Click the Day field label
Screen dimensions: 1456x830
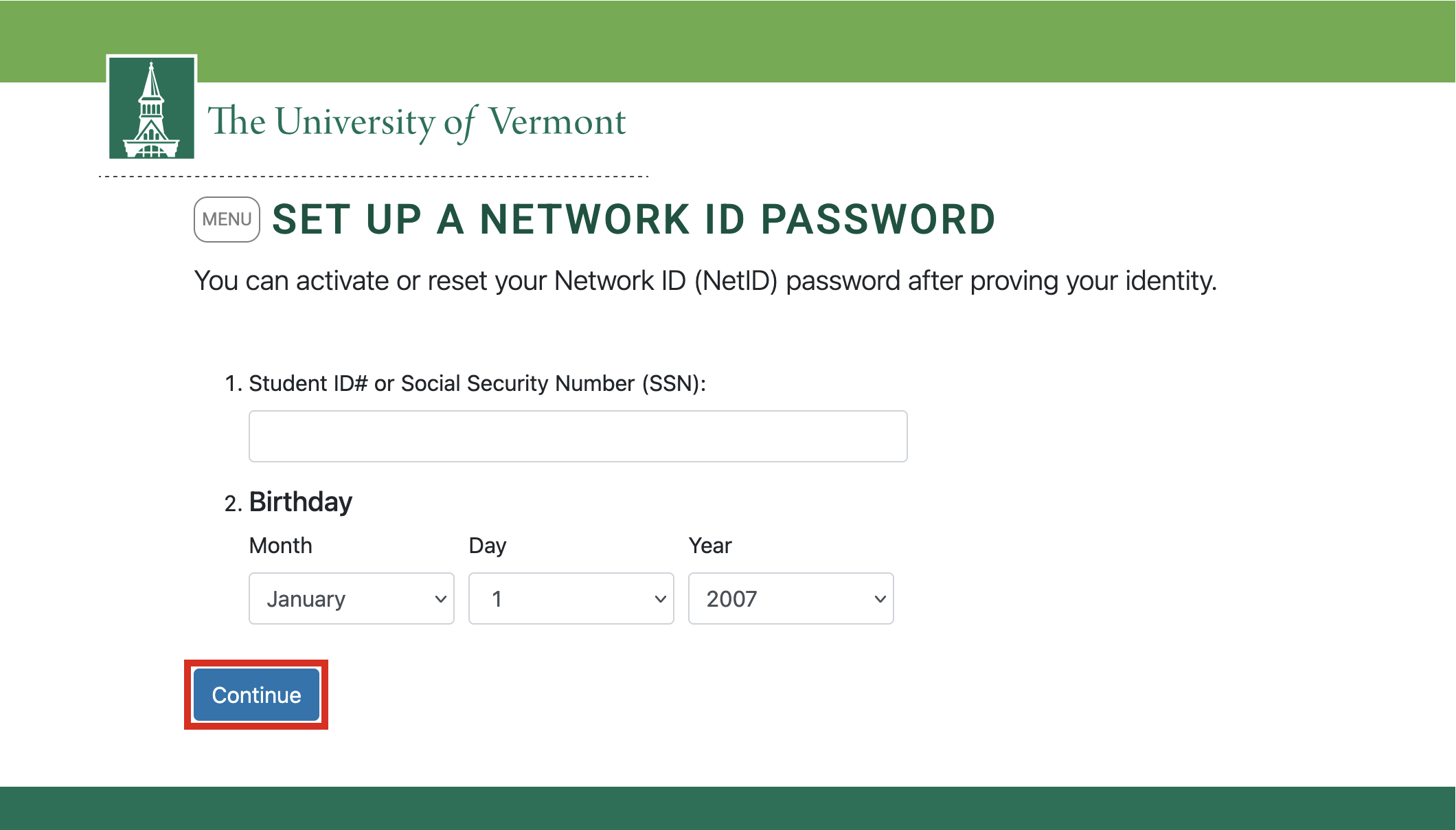pos(487,545)
